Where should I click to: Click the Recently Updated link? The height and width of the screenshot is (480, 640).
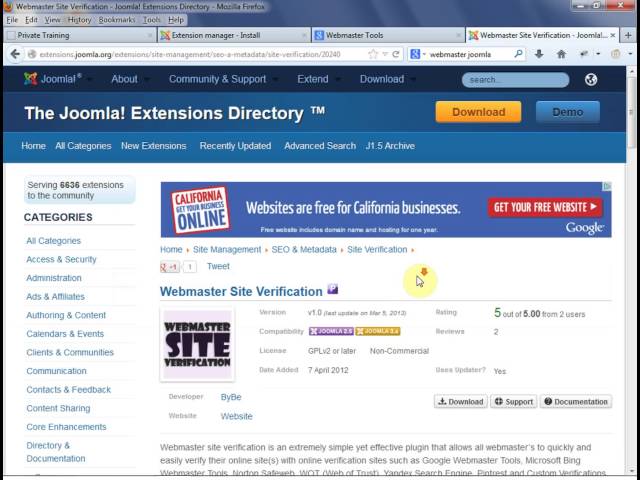pyautogui.click(x=235, y=146)
